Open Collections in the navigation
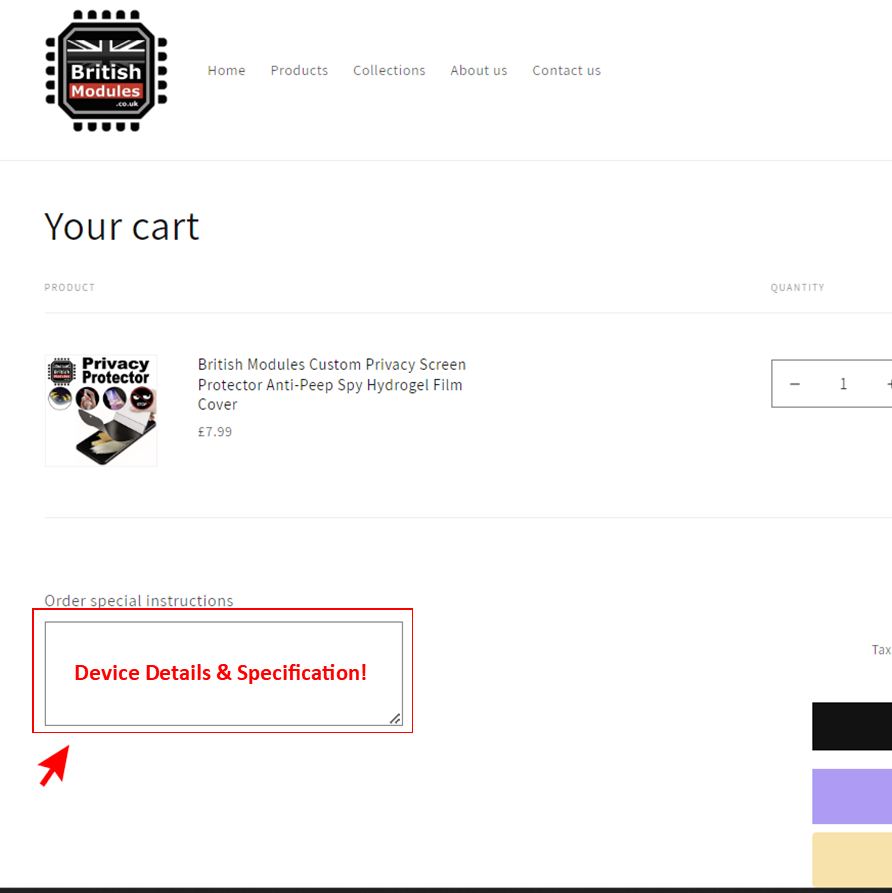This screenshot has width=892, height=893. coord(389,71)
